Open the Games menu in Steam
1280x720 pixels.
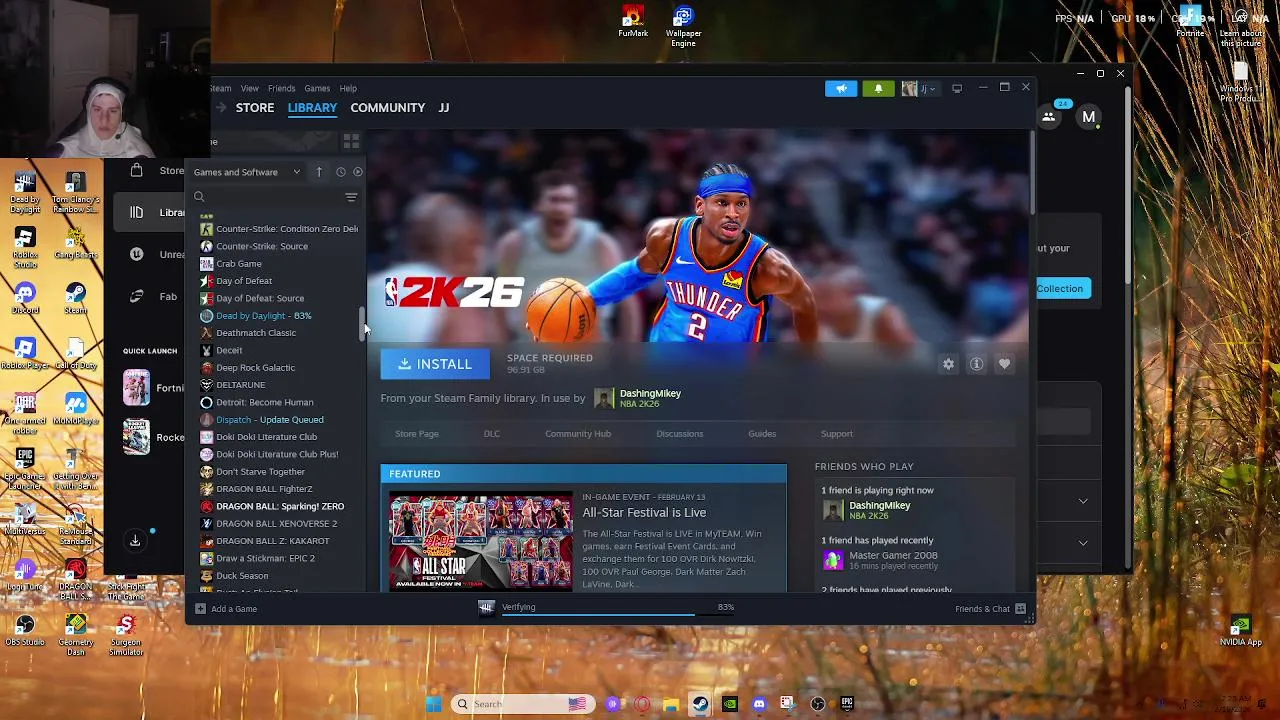(317, 88)
